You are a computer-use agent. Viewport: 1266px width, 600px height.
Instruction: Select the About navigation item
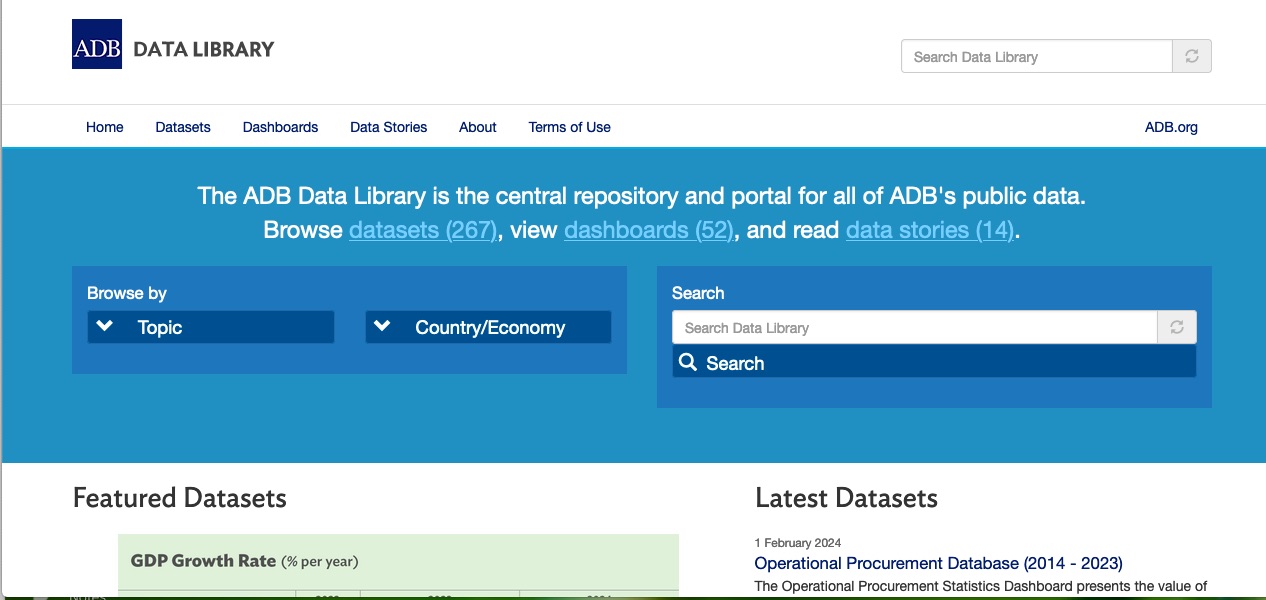coord(478,127)
